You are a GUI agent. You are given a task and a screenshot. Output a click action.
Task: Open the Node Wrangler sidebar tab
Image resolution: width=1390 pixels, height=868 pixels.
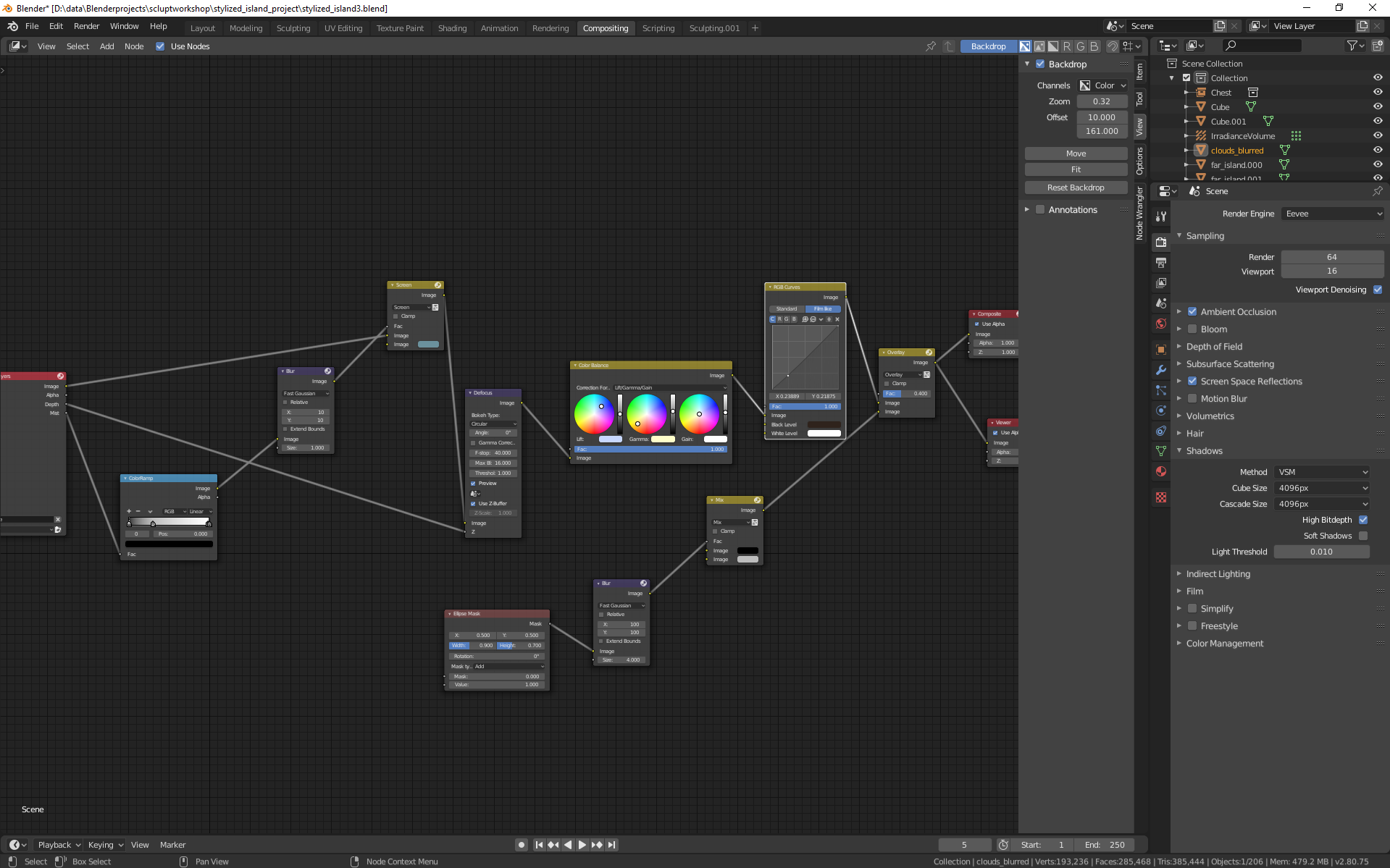coord(1139,213)
